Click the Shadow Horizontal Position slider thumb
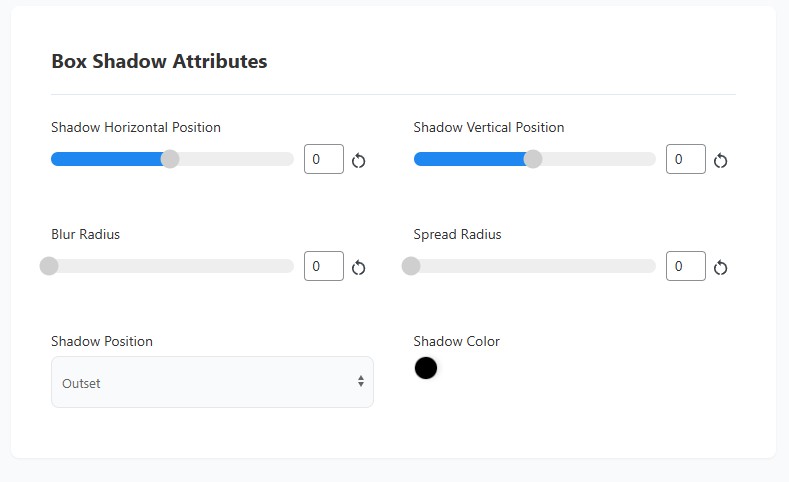This screenshot has height=482, width=789. click(x=170, y=159)
